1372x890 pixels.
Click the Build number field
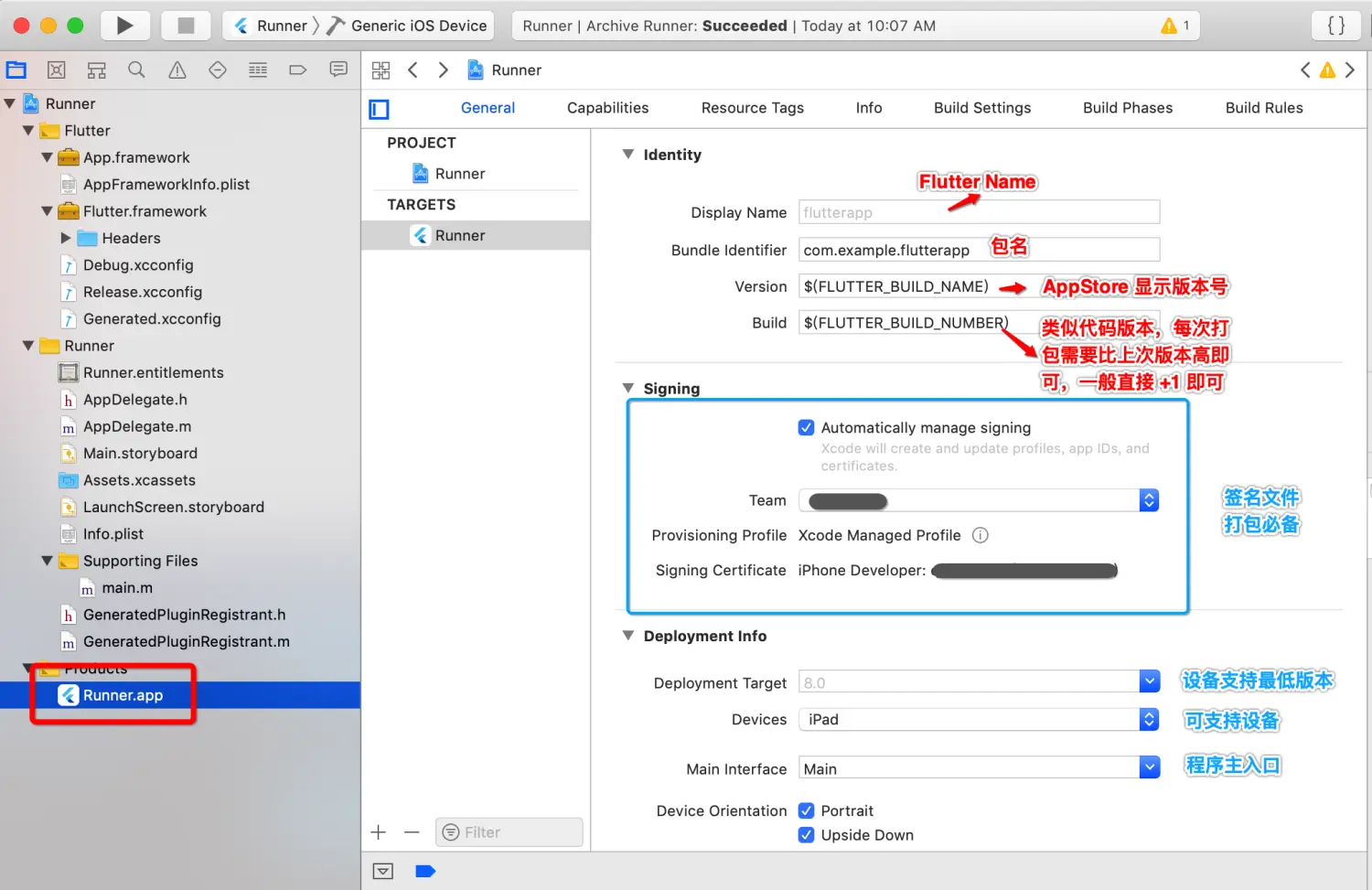click(979, 323)
